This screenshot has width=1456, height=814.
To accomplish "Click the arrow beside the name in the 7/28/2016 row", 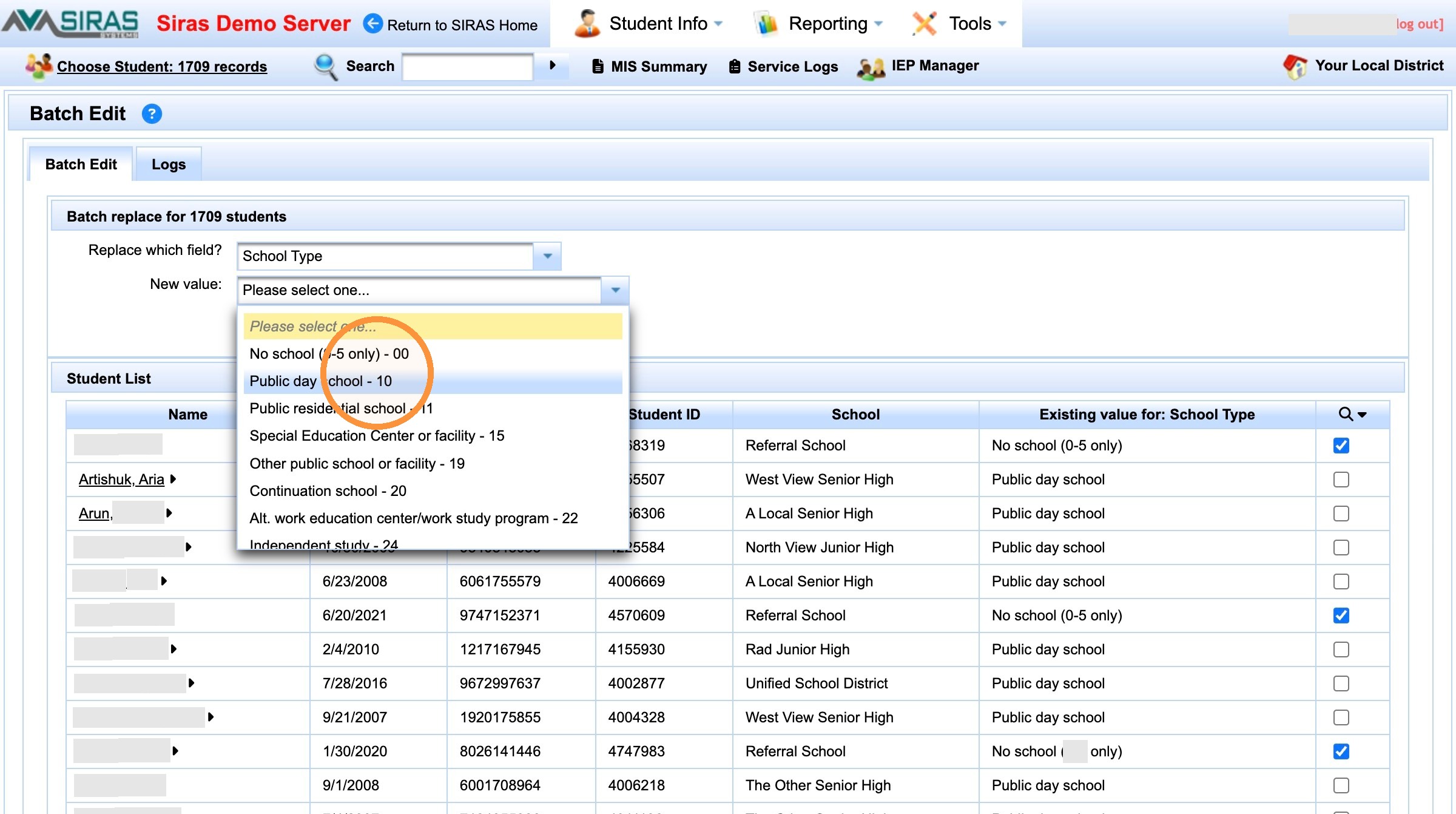I will [191, 683].
